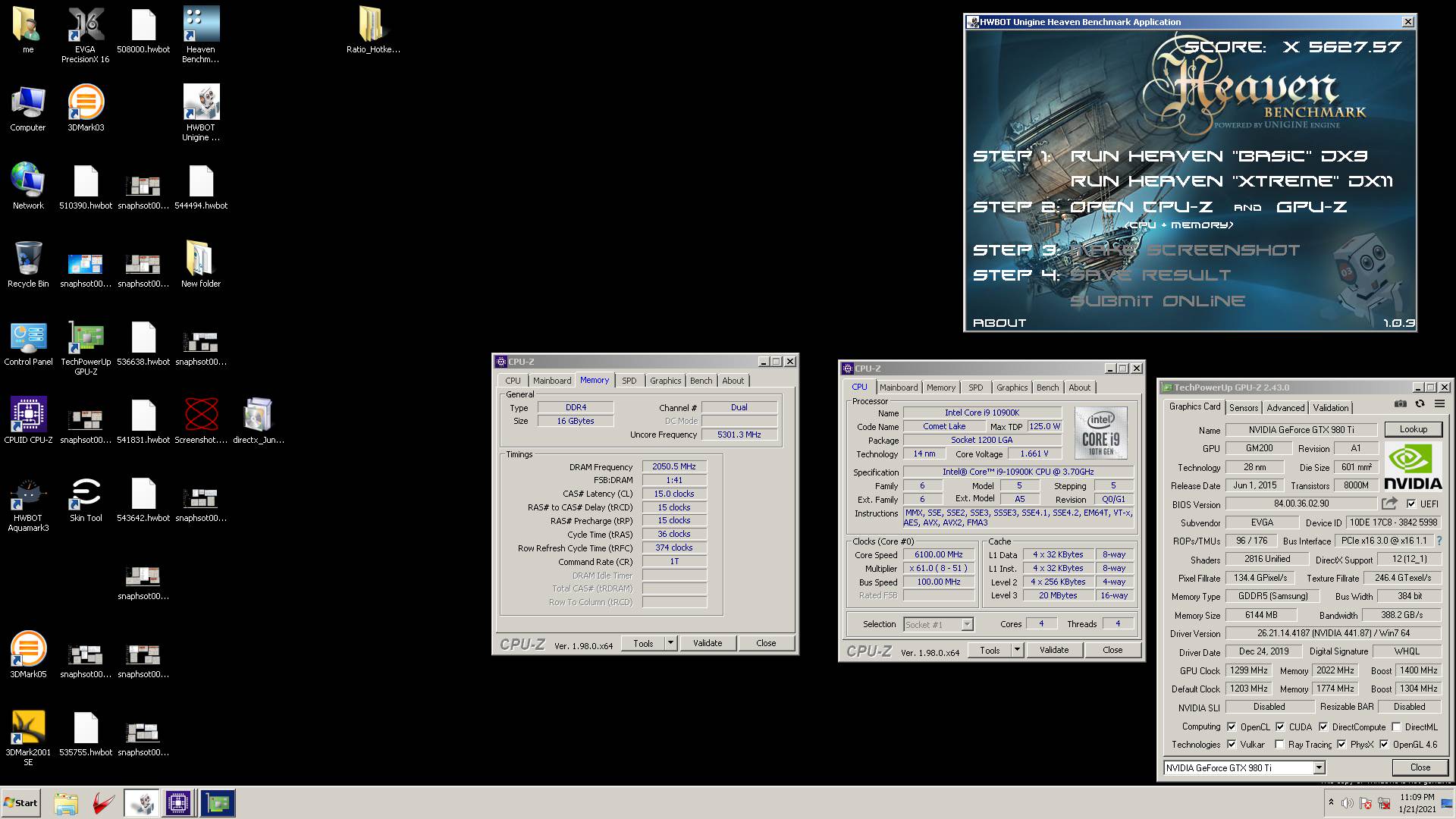Image resolution: width=1456 pixels, height=819 pixels.
Task: Open the Advanced tab in GPU-Z
Action: pos(1285,407)
